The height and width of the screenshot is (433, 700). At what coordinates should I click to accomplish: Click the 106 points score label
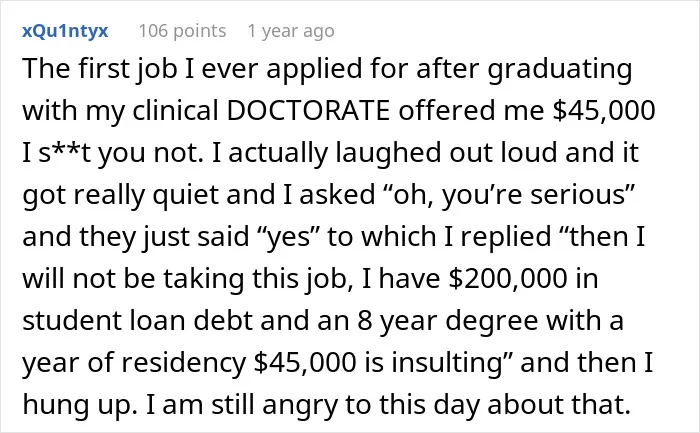182,31
